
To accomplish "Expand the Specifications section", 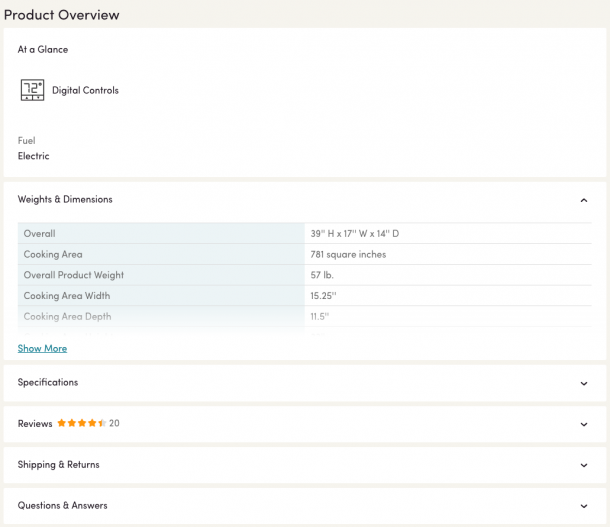I will coord(305,383).
